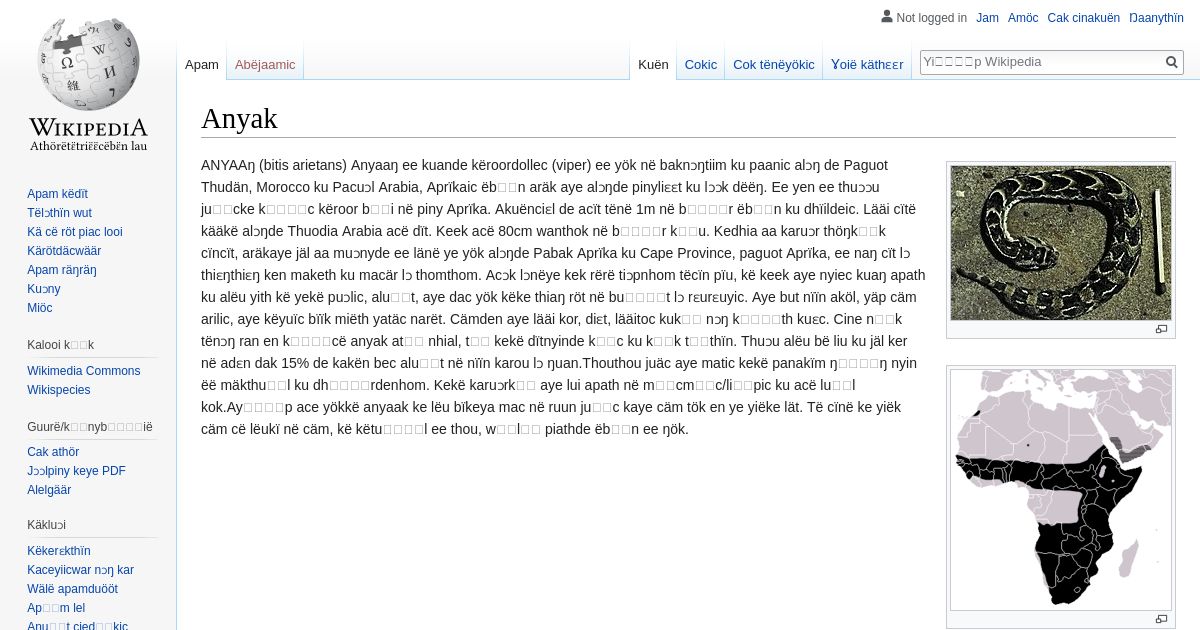Click the Anyak page heading
Image resolution: width=1200 pixels, height=630 pixels.
tap(239, 119)
